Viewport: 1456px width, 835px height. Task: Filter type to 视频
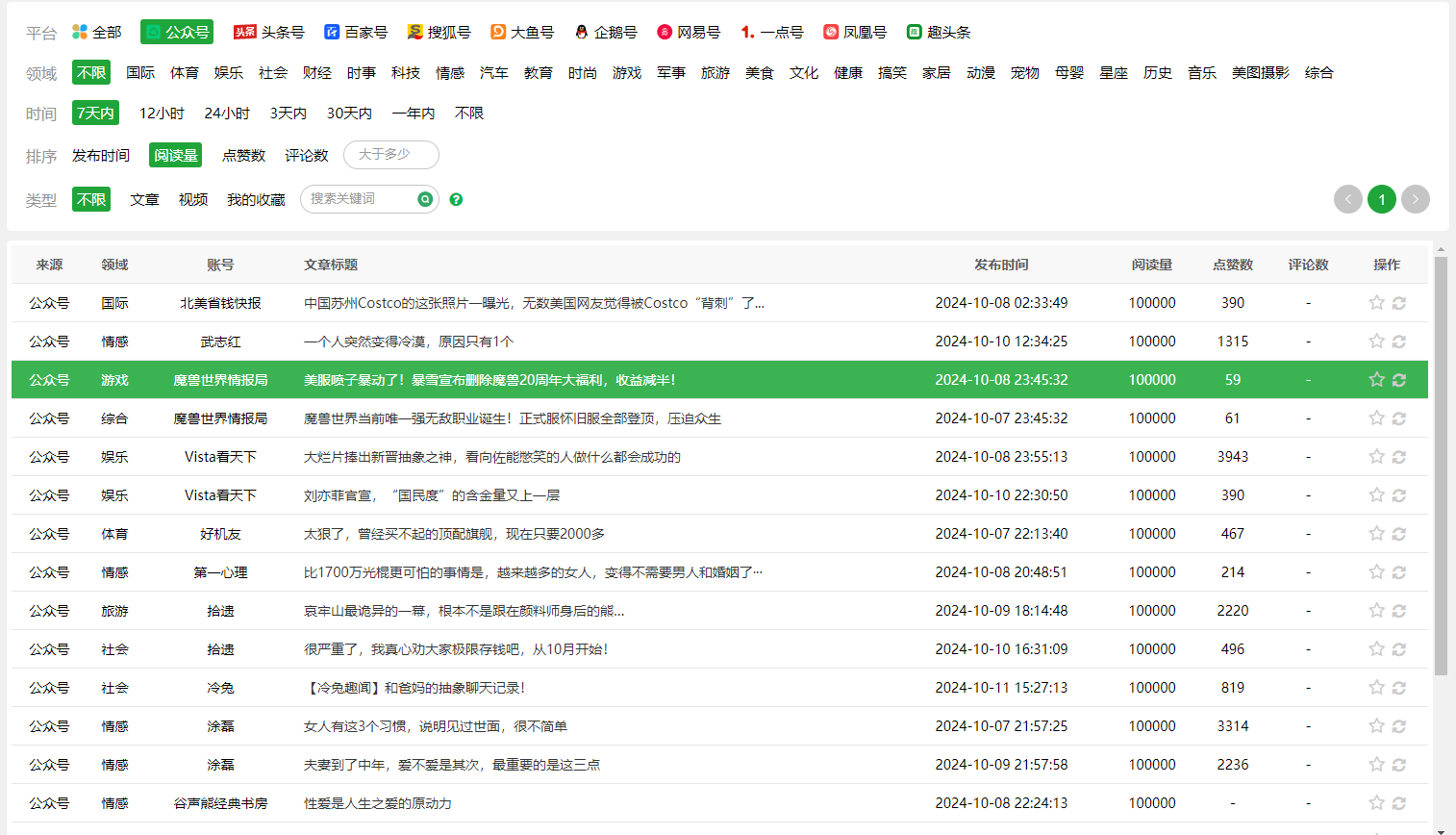193,199
